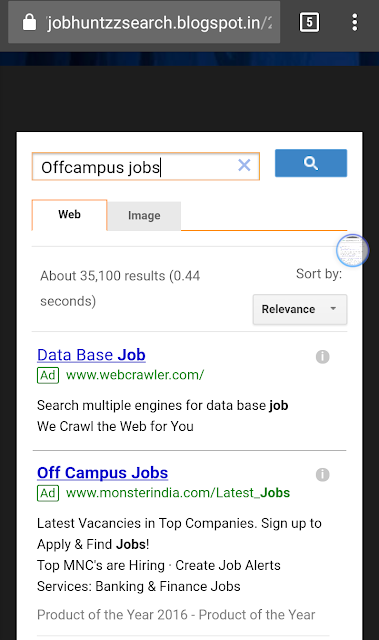Open the tab switcher showing 5 tabs
The height and width of the screenshot is (640, 379).
tap(309, 22)
